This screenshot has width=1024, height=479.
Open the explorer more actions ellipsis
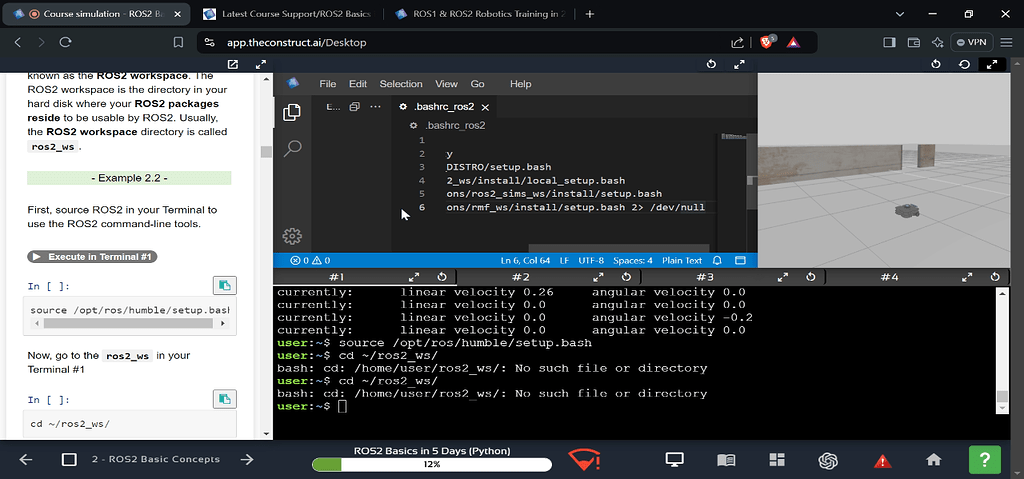(375, 107)
